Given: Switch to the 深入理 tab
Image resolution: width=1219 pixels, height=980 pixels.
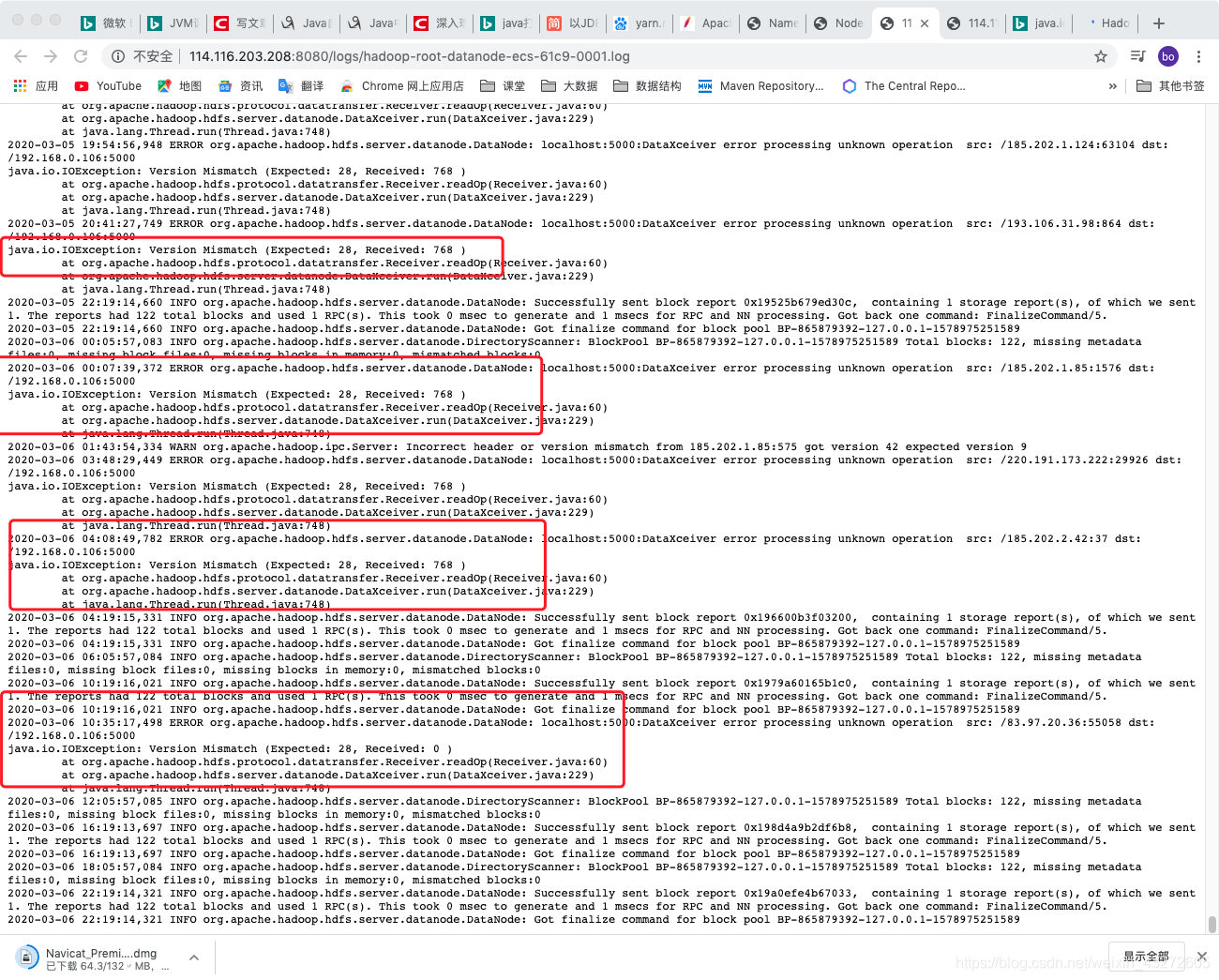Looking at the screenshot, I should (x=439, y=23).
